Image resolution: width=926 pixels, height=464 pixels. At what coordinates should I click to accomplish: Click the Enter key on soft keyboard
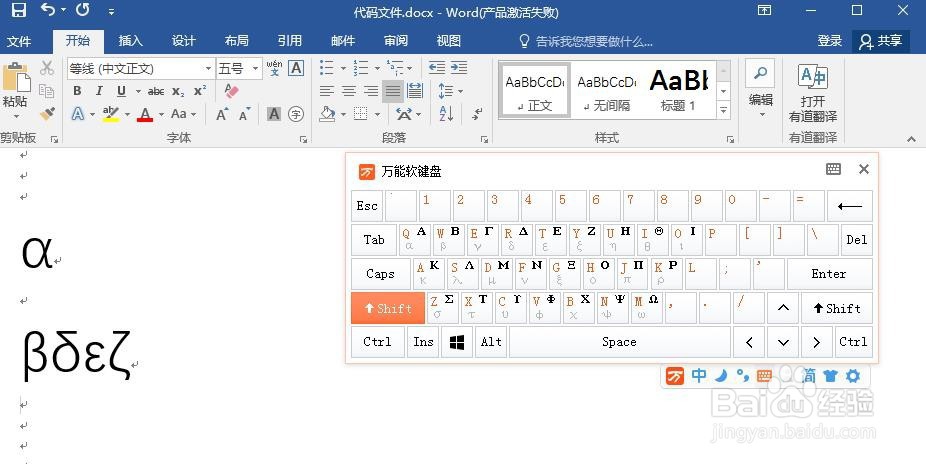[829, 274]
